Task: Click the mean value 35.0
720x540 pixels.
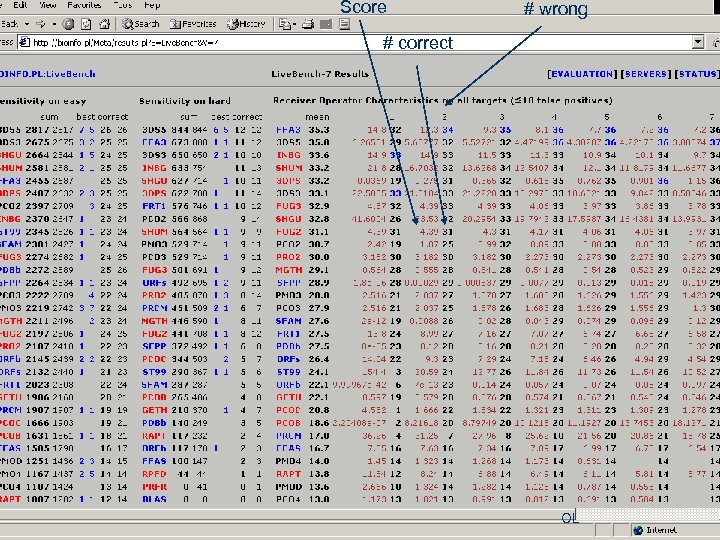Action: pos(319,143)
